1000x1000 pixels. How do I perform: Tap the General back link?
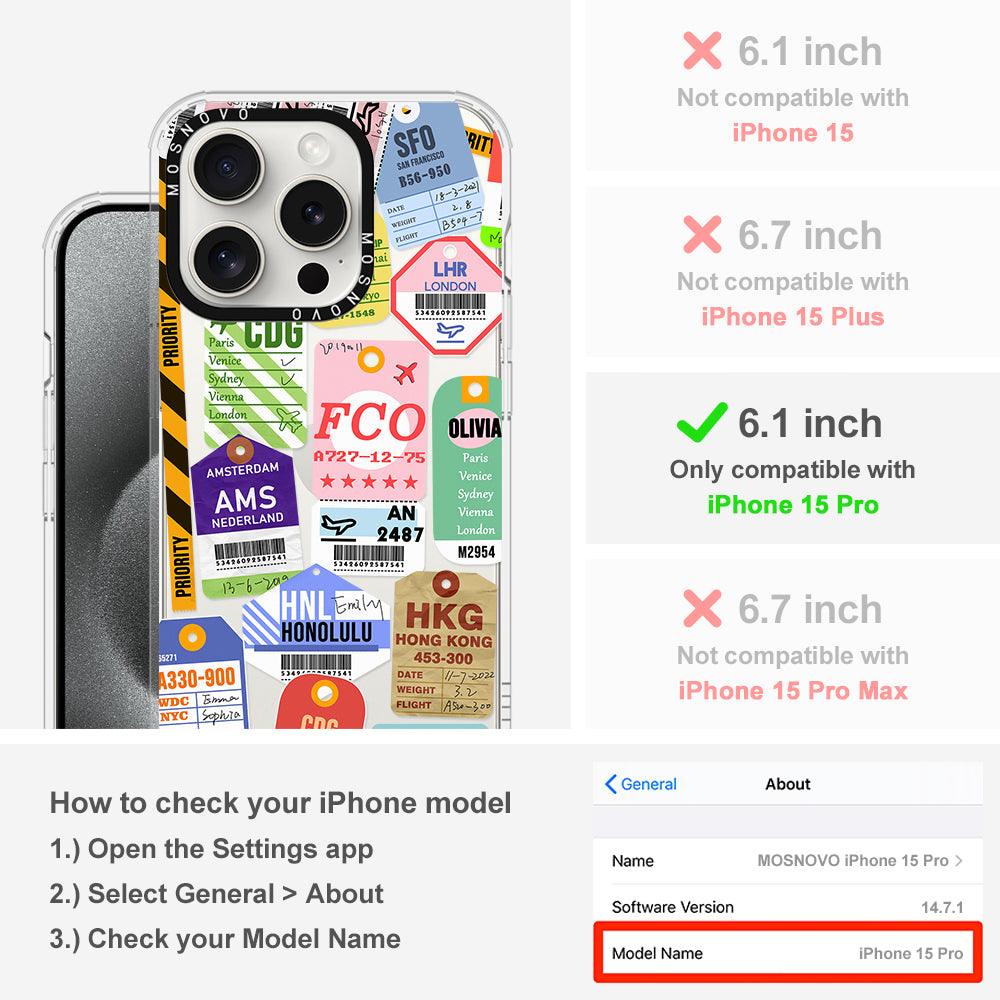640,784
